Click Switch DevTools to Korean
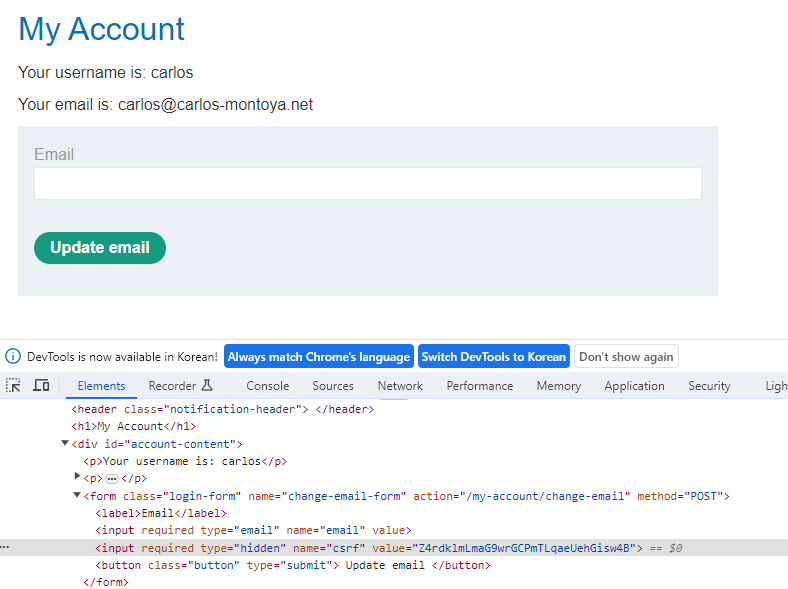 pyautogui.click(x=494, y=356)
